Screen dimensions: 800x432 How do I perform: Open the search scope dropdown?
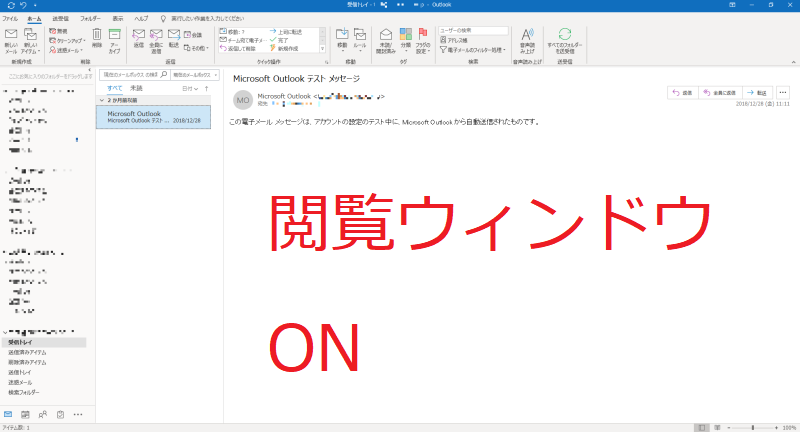tap(195, 74)
